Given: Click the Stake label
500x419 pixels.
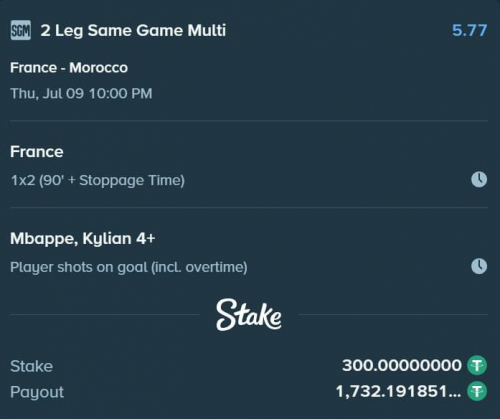Looking at the screenshot, I should coord(31,366).
